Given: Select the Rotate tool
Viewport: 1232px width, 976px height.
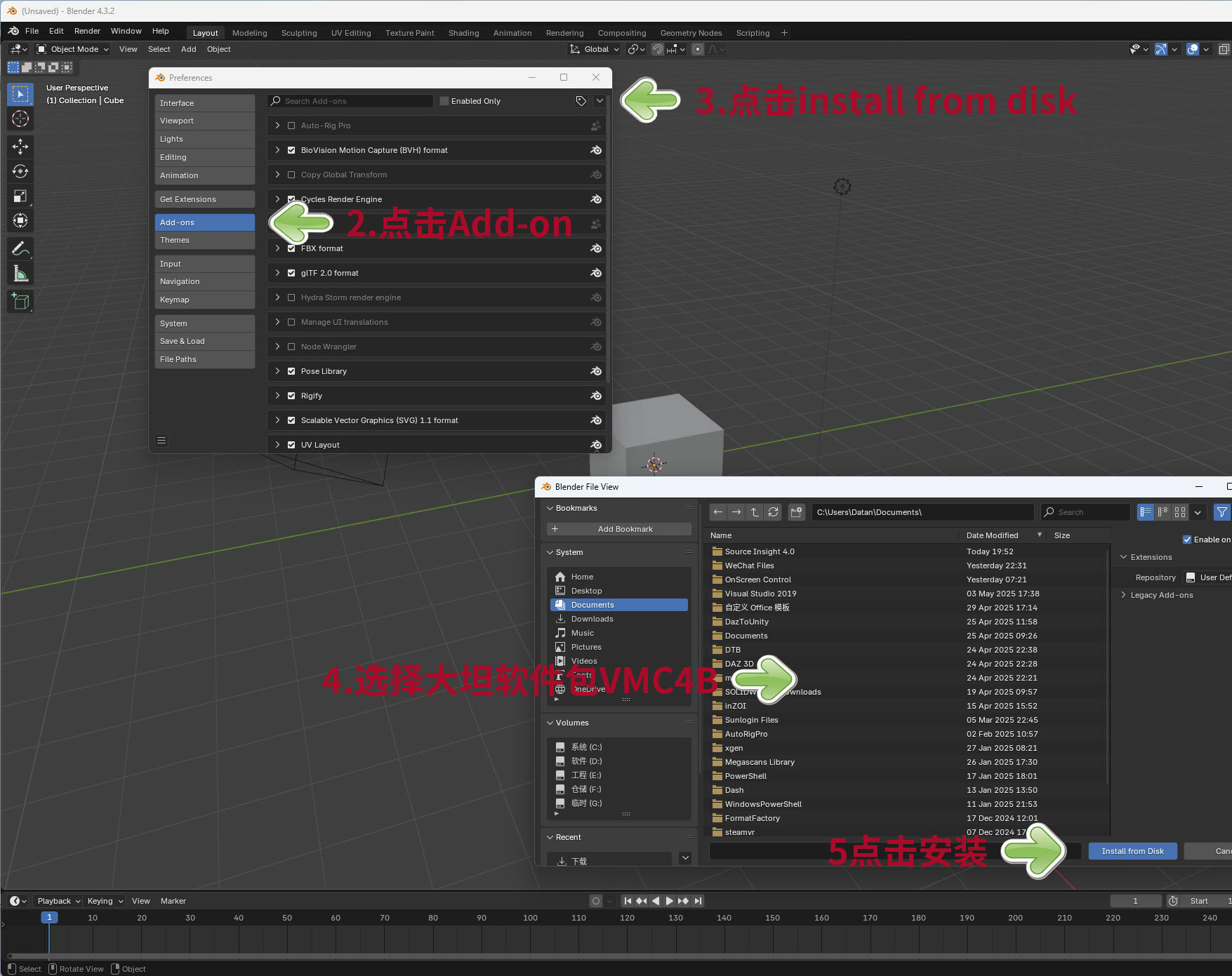Looking at the screenshot, I should pyautogui.click(x=20, y=171).
